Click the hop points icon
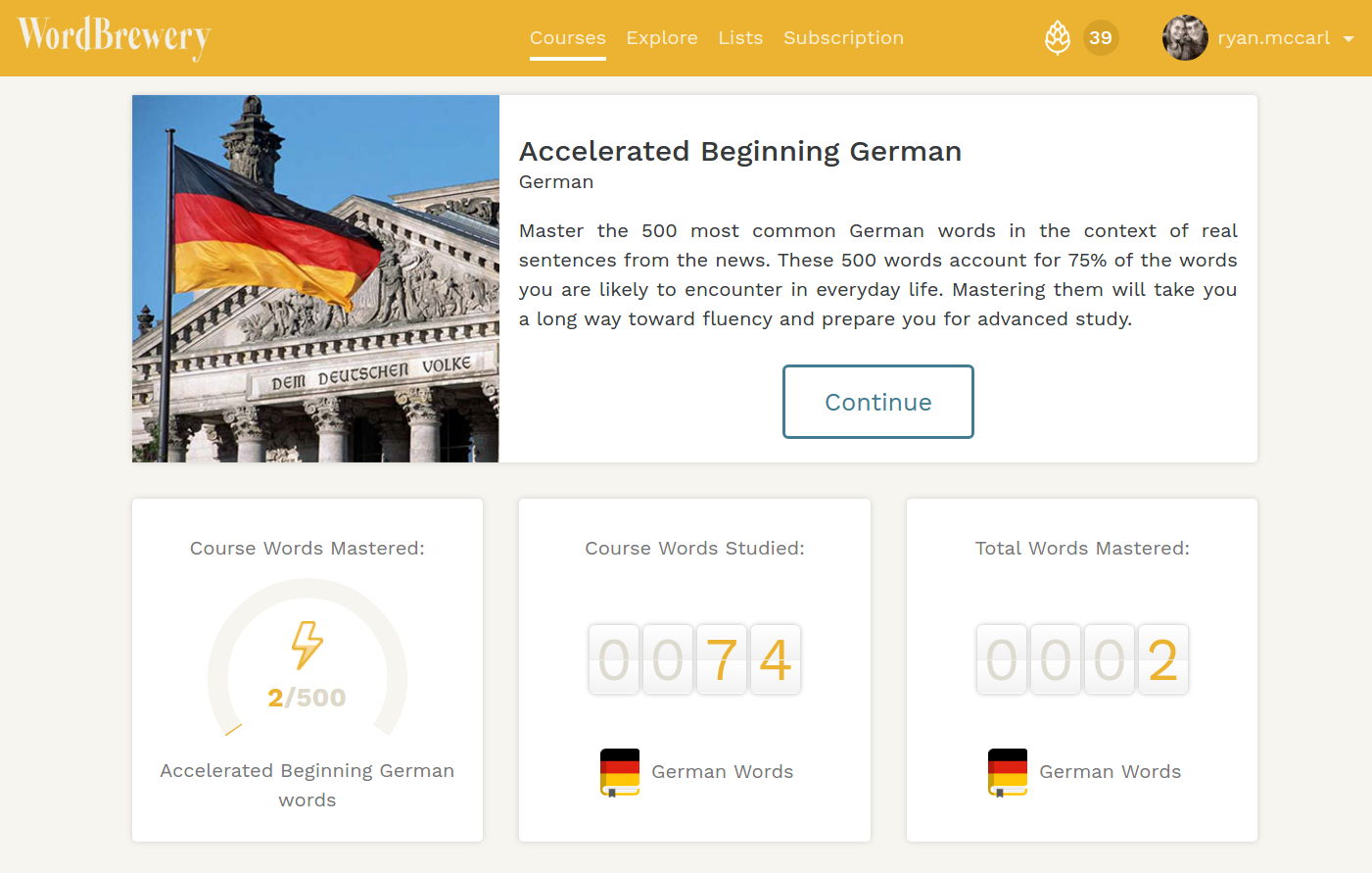Viewport: 1372px width, 873px height. (1058, 38)
